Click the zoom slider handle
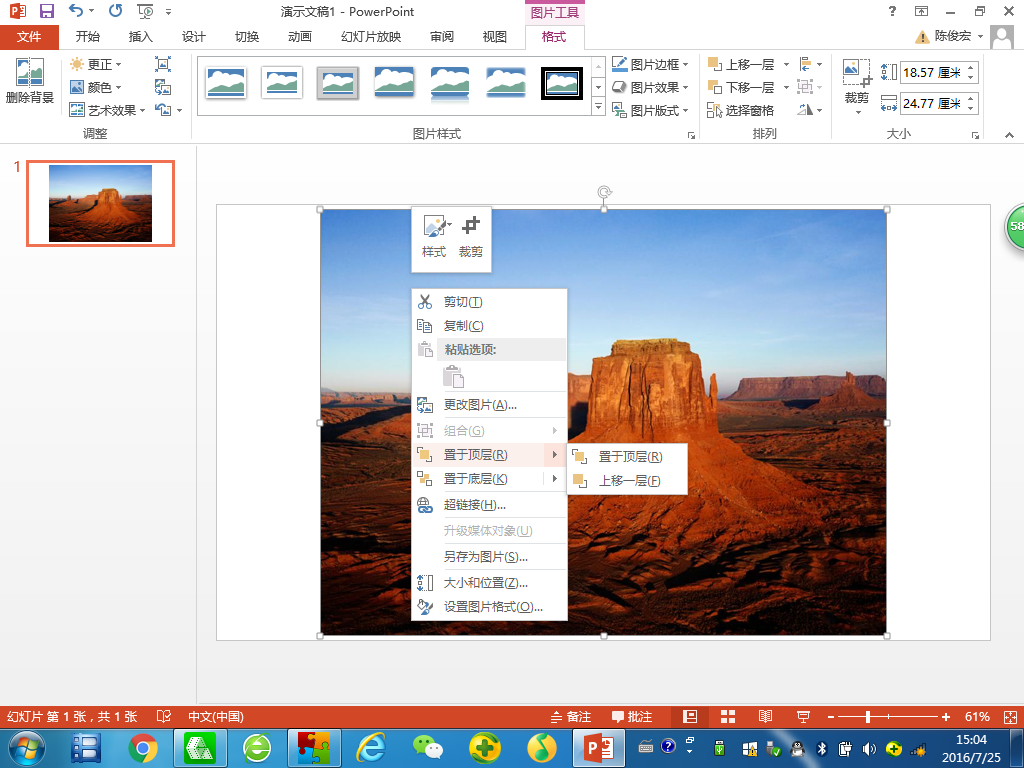 coord(868,717)
